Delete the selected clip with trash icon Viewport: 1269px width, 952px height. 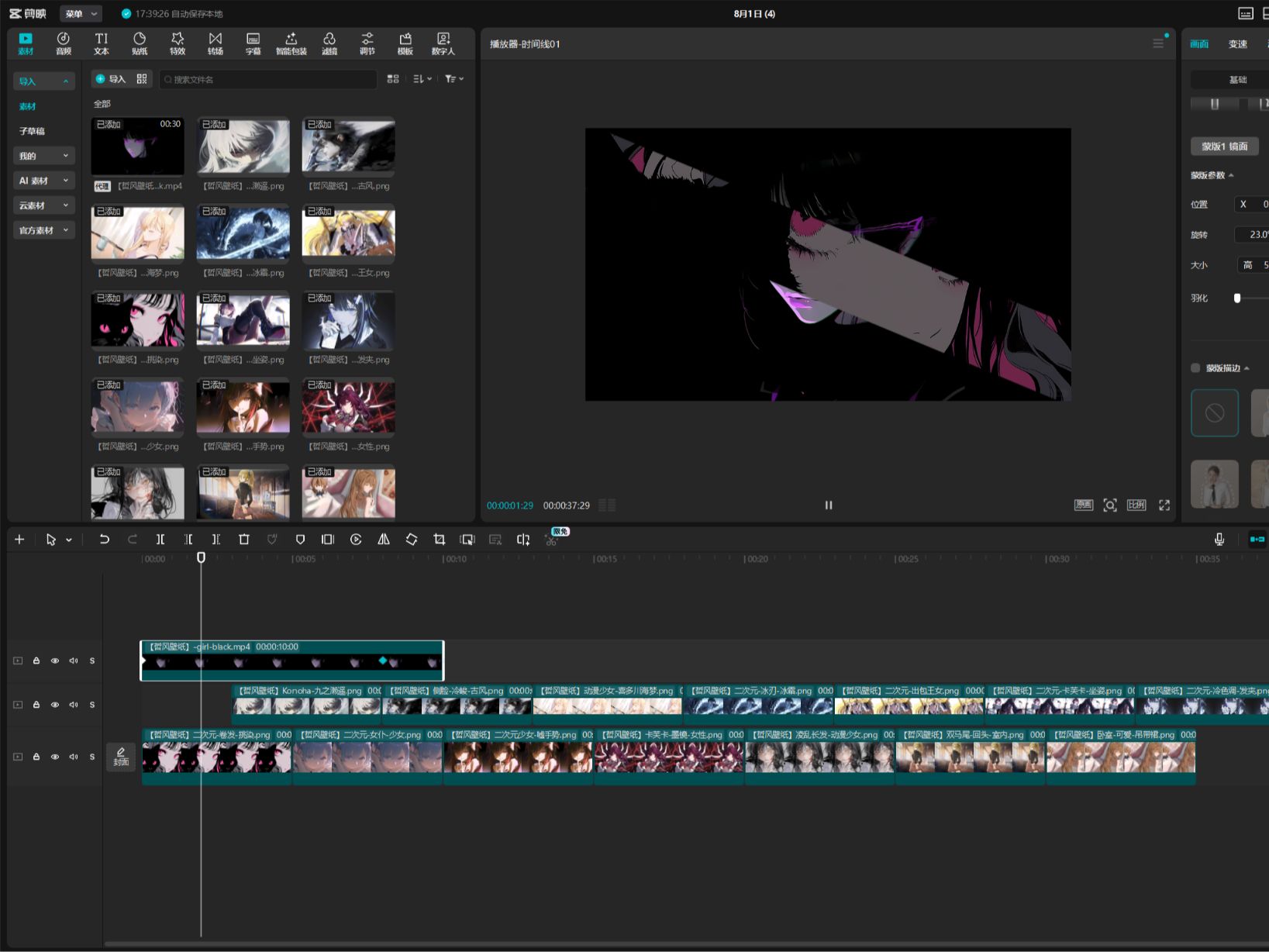click(x=244, y=540)
